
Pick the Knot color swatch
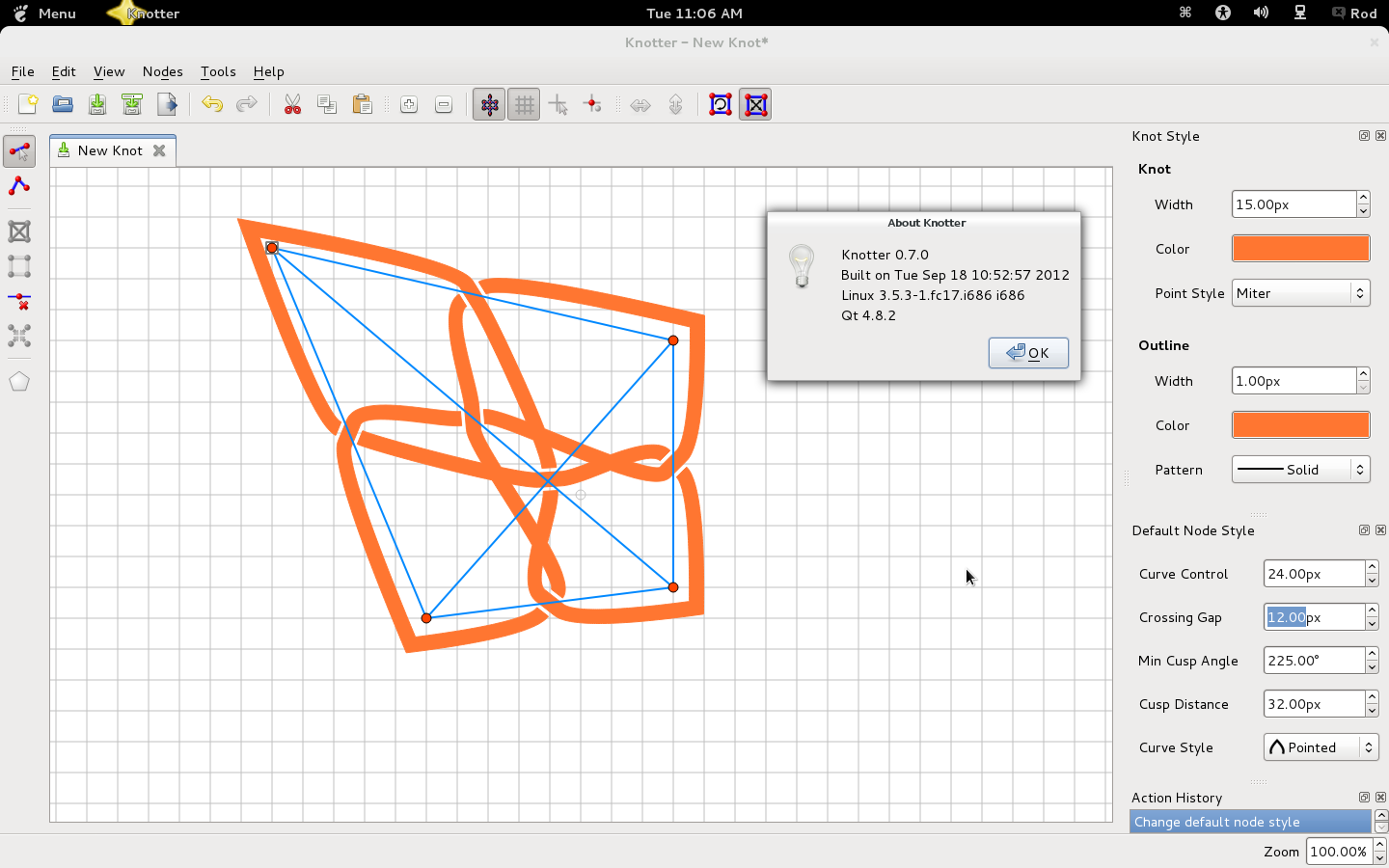[1300, 248]
